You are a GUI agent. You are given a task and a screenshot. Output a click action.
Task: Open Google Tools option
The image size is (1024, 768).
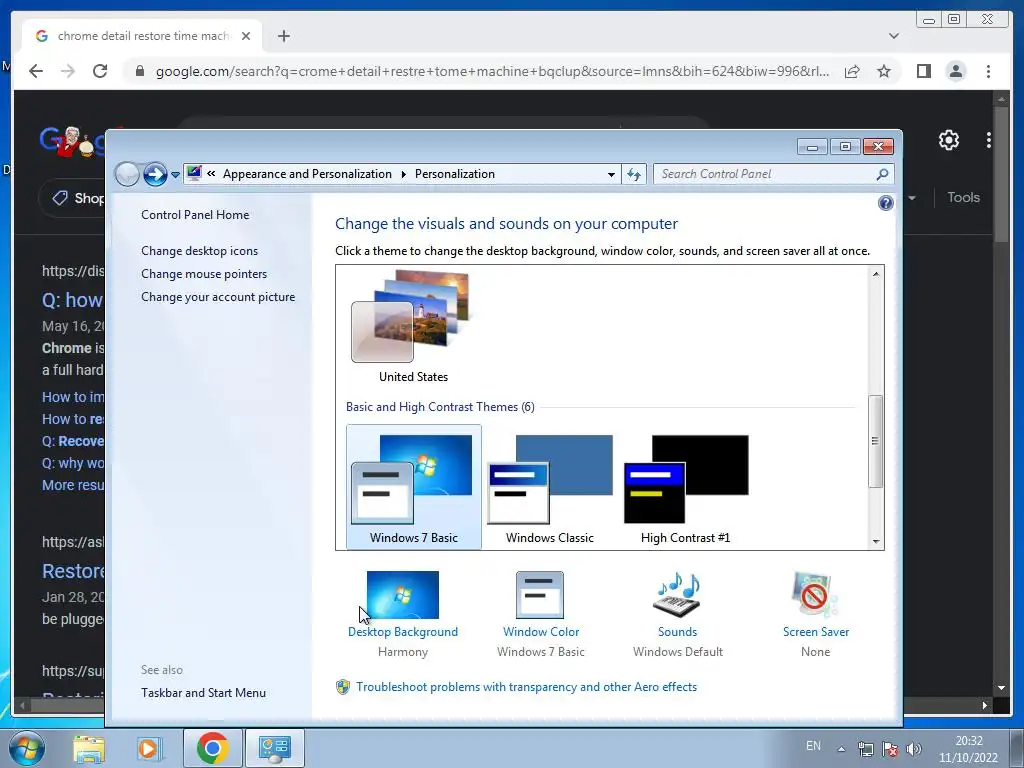tap(963, 197)
